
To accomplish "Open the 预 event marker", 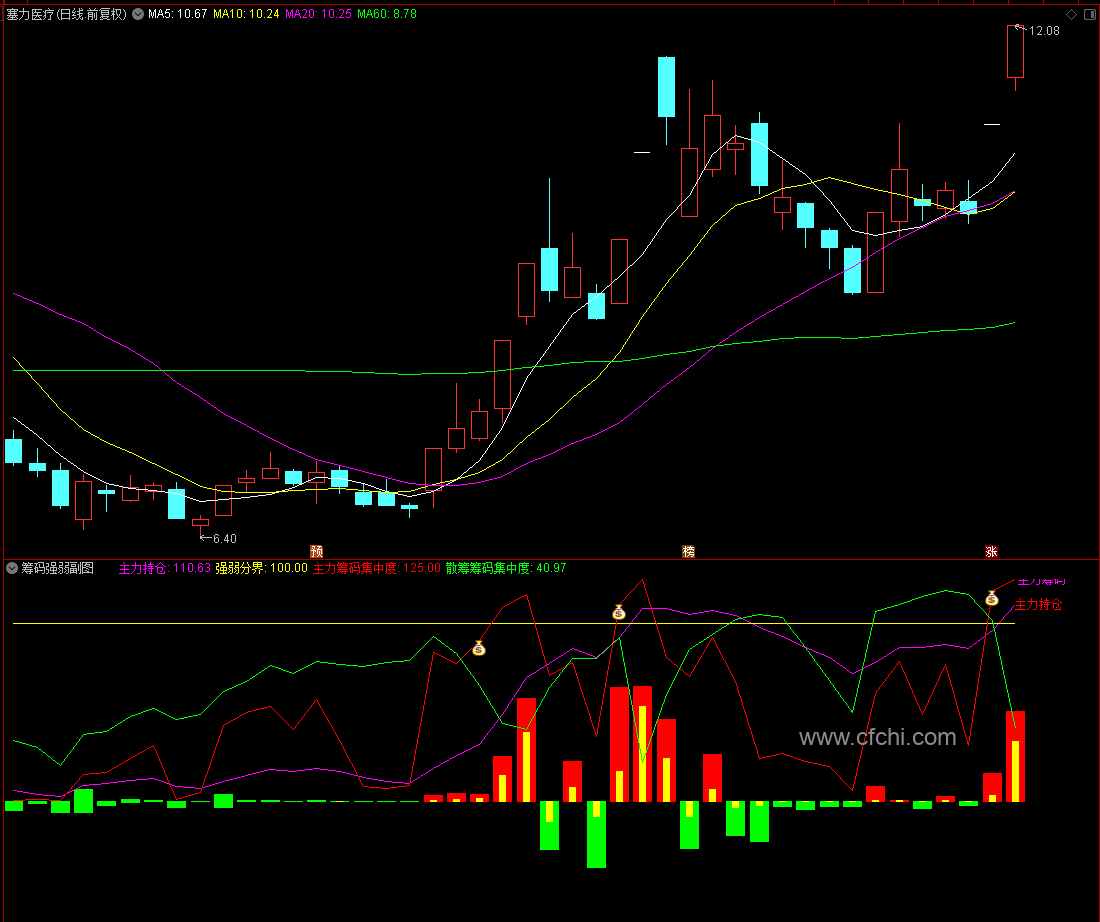I will coord(316,552).
